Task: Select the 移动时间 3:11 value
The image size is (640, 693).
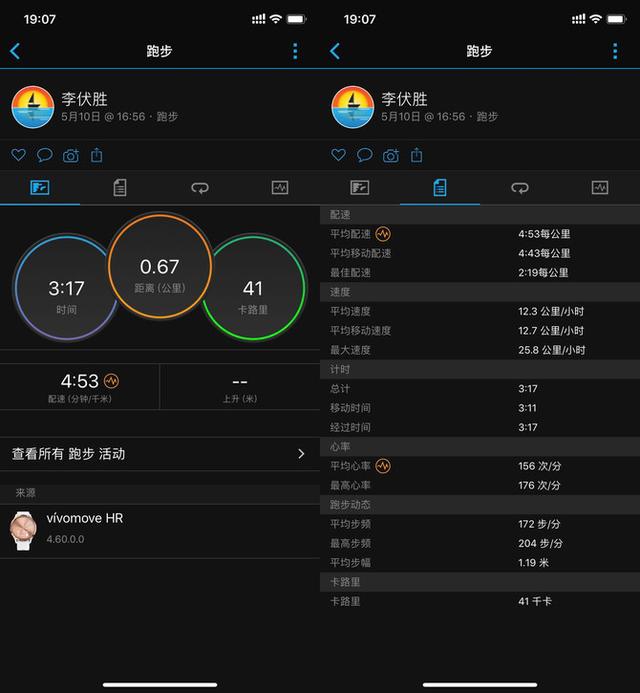Action: [527, 408]
